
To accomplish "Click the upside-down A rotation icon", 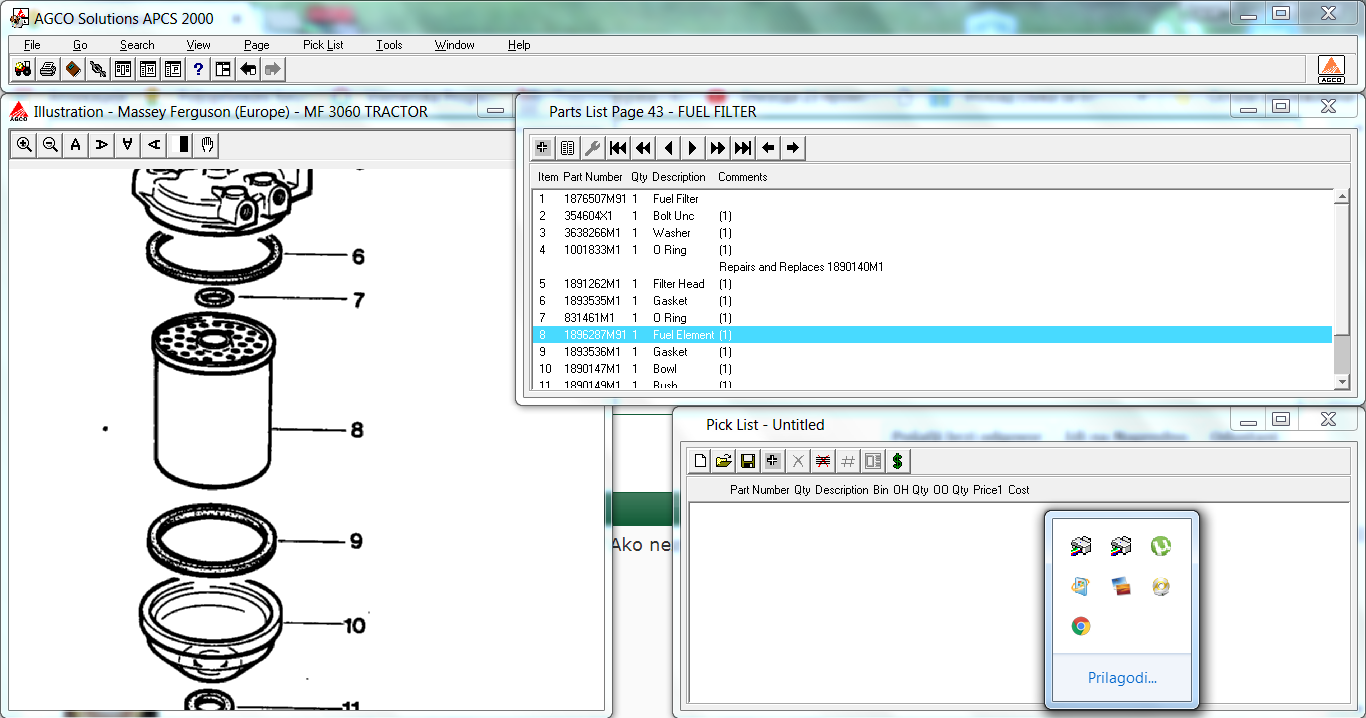I will [x=128, y=145].
